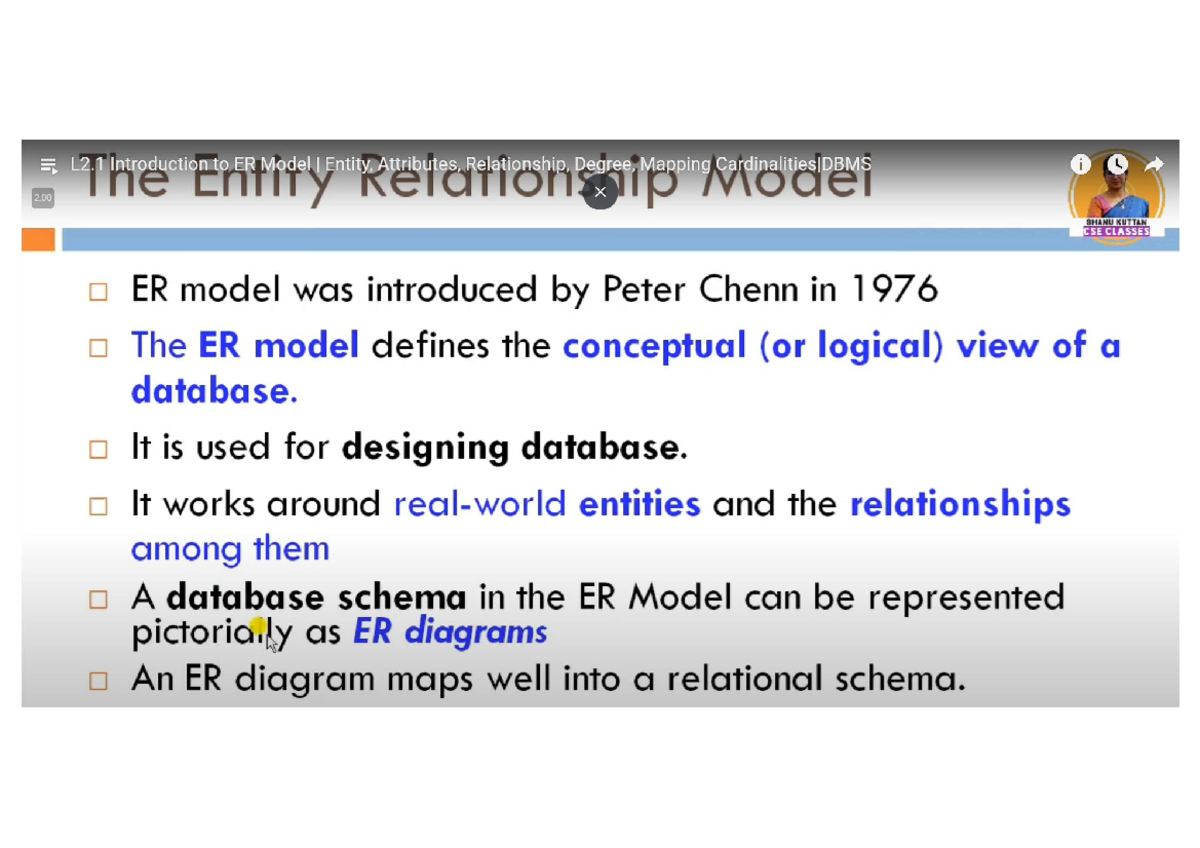Click the blue text 'ER diagrams'
The width and height of the screenshot is (1200, 848).
[x=450, y=632]
